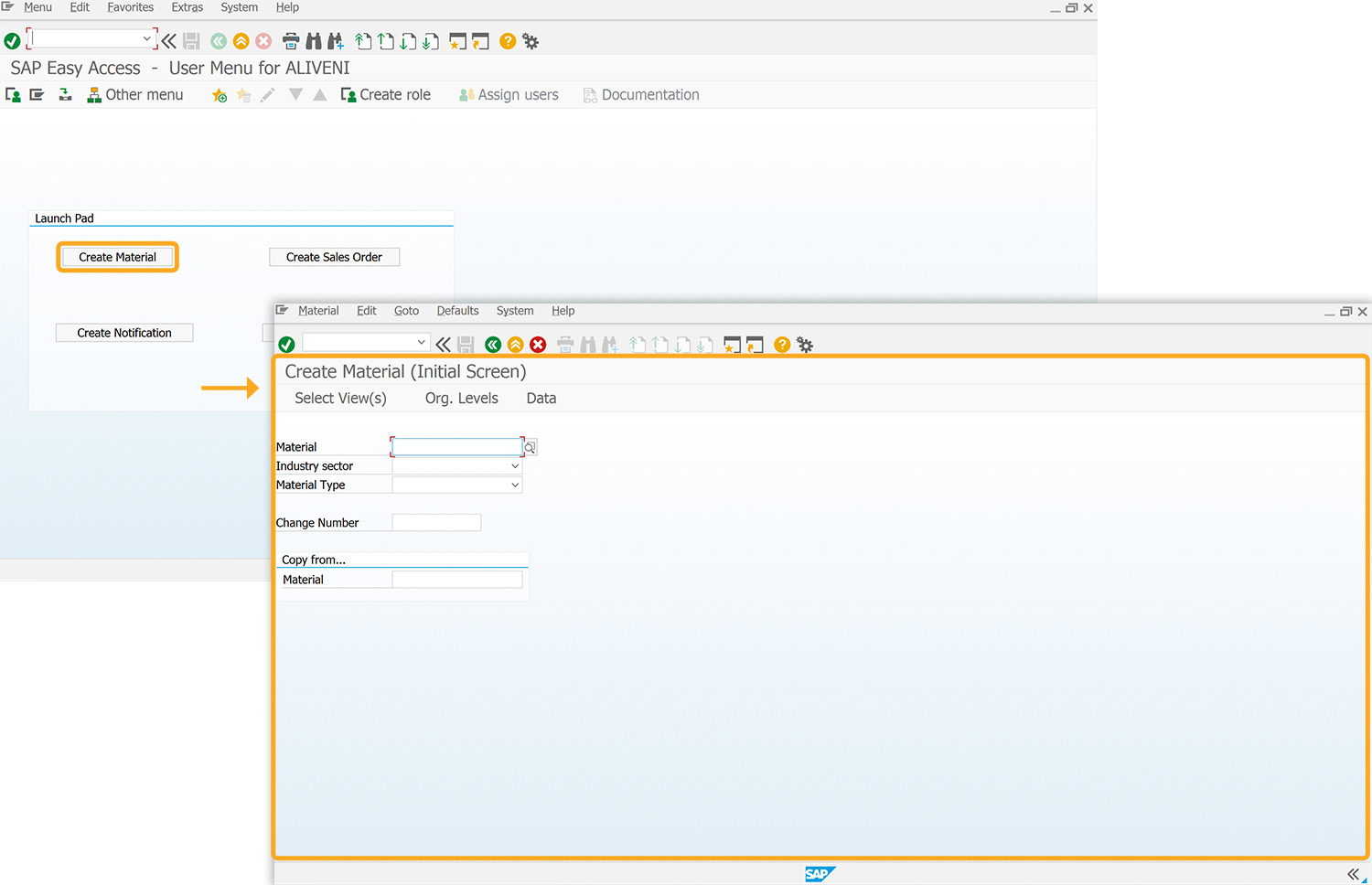Click Create New Session icon in Easy Access toolbar
Viewport: 1372px width, 885px height.
(458, 41)
